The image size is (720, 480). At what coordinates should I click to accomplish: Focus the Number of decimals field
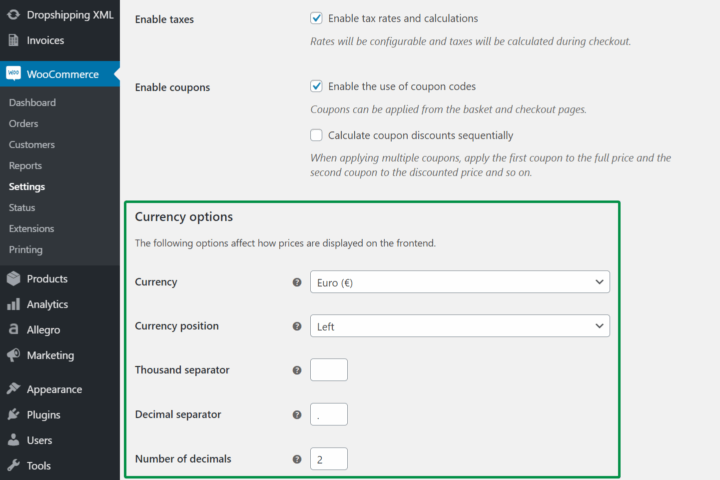coord(329,459)
